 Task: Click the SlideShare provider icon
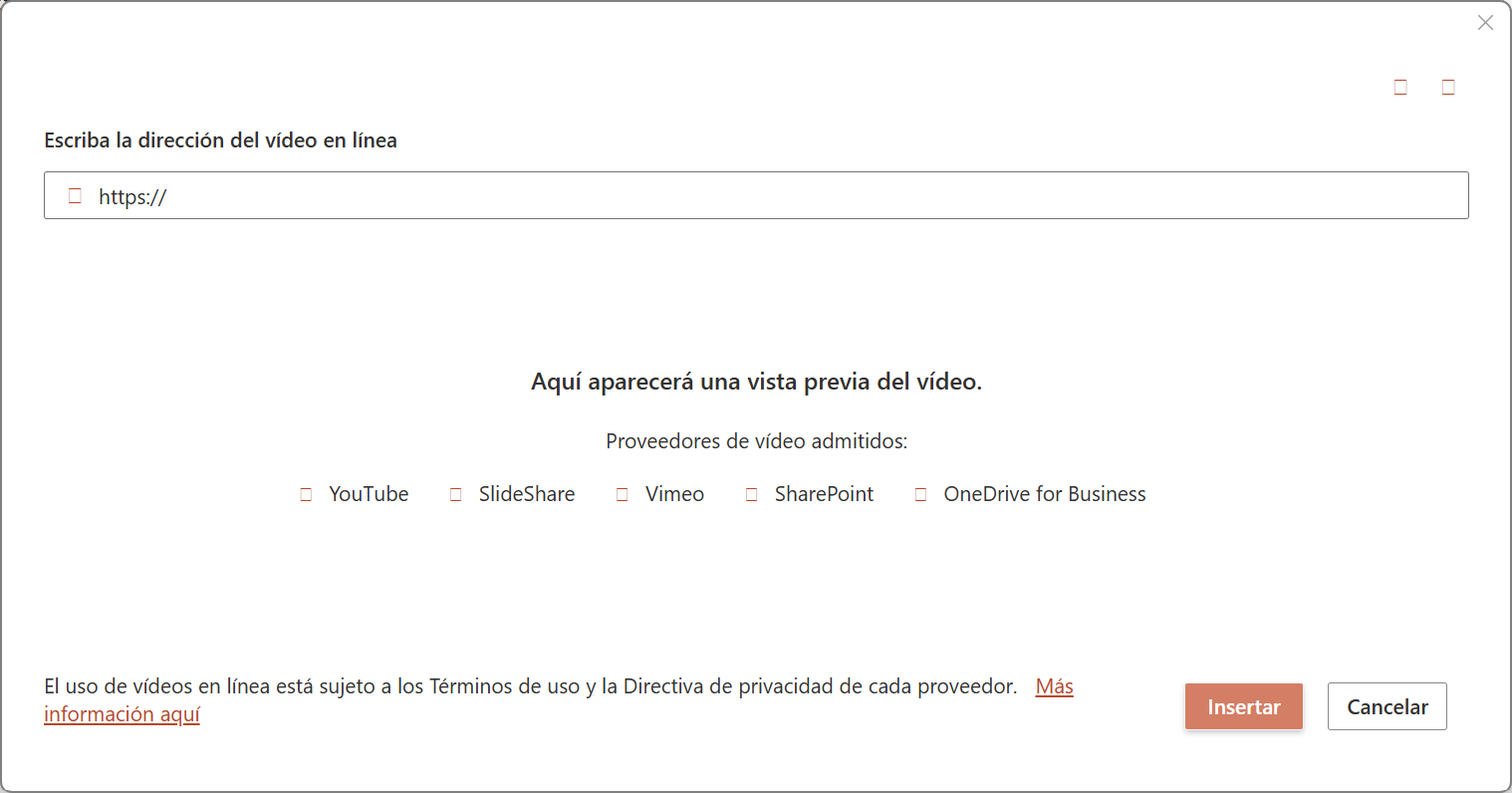(x=456, y=494)
